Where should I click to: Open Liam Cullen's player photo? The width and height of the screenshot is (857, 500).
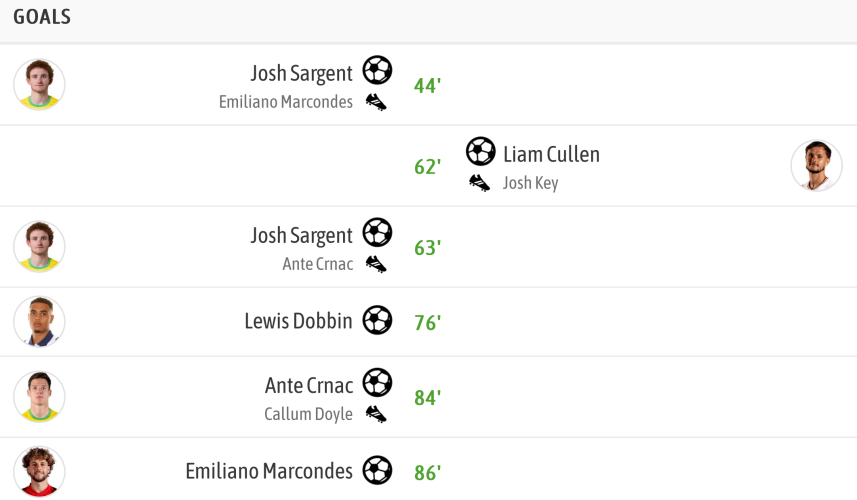(816, 166)
